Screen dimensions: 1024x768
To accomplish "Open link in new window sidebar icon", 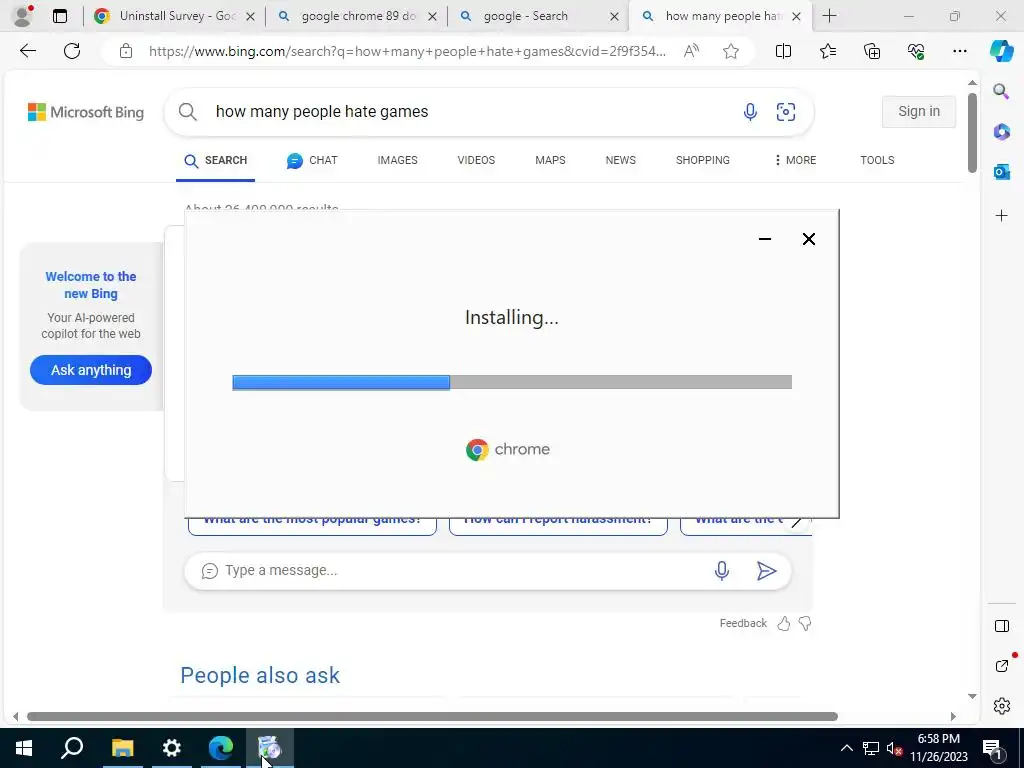I will pyautogui.click(x=1002, y=665).
